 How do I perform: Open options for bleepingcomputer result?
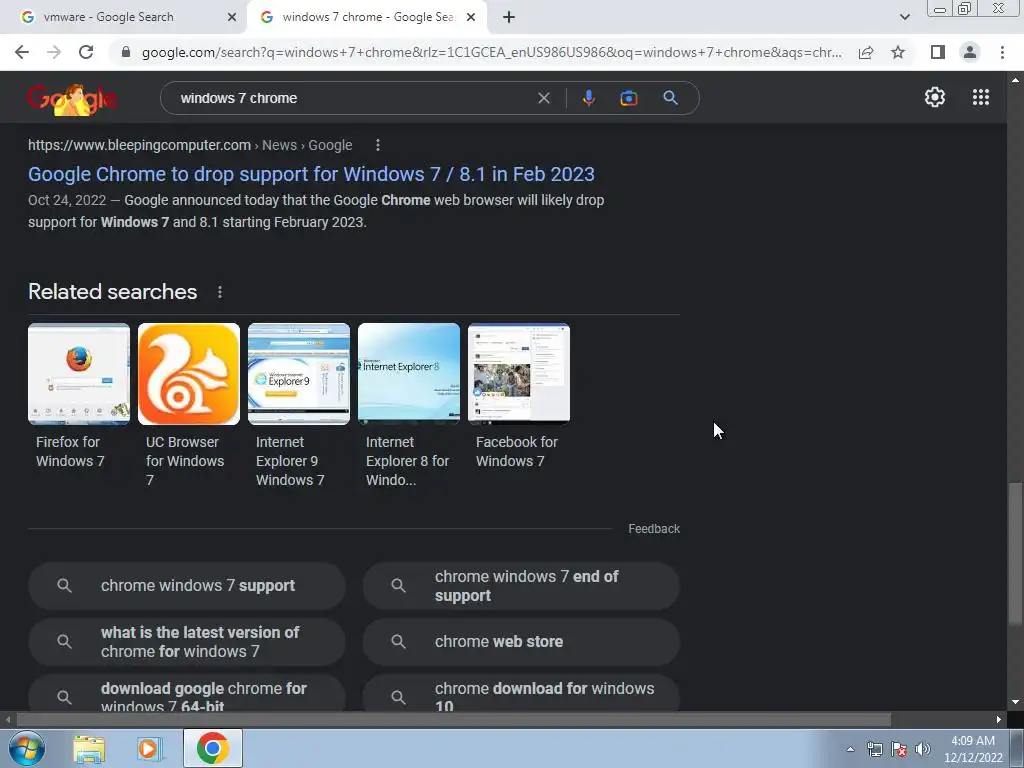[377, 145]
